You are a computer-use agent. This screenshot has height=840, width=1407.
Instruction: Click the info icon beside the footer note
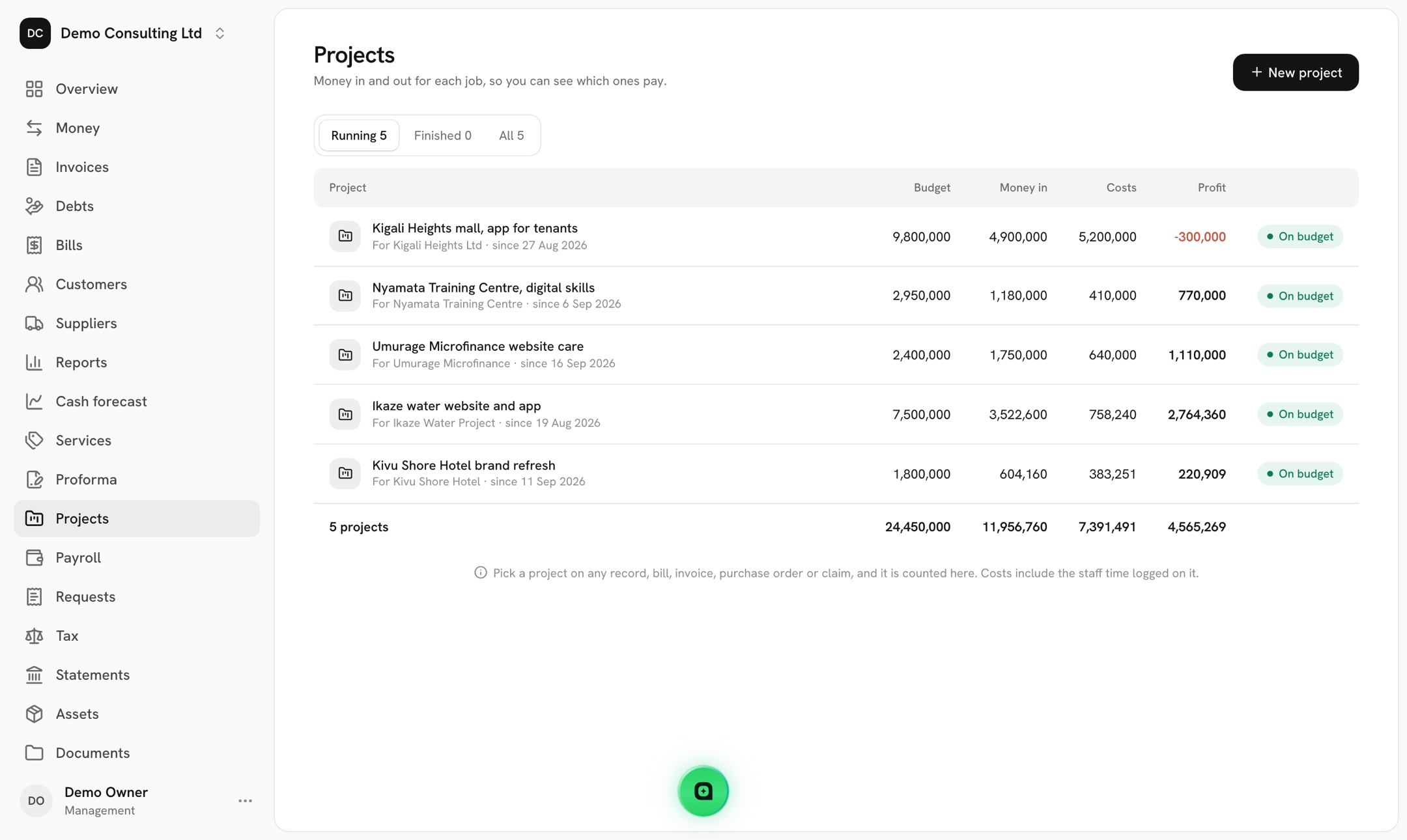[480, 573]
